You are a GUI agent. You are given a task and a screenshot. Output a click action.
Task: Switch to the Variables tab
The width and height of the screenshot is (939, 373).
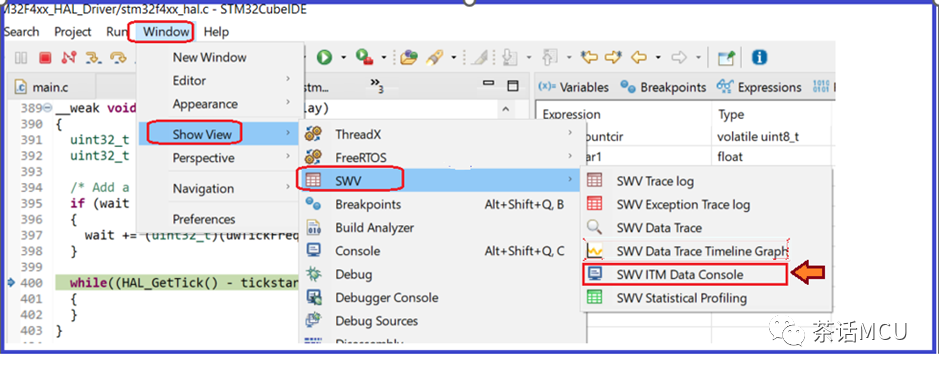coord(573,87)
